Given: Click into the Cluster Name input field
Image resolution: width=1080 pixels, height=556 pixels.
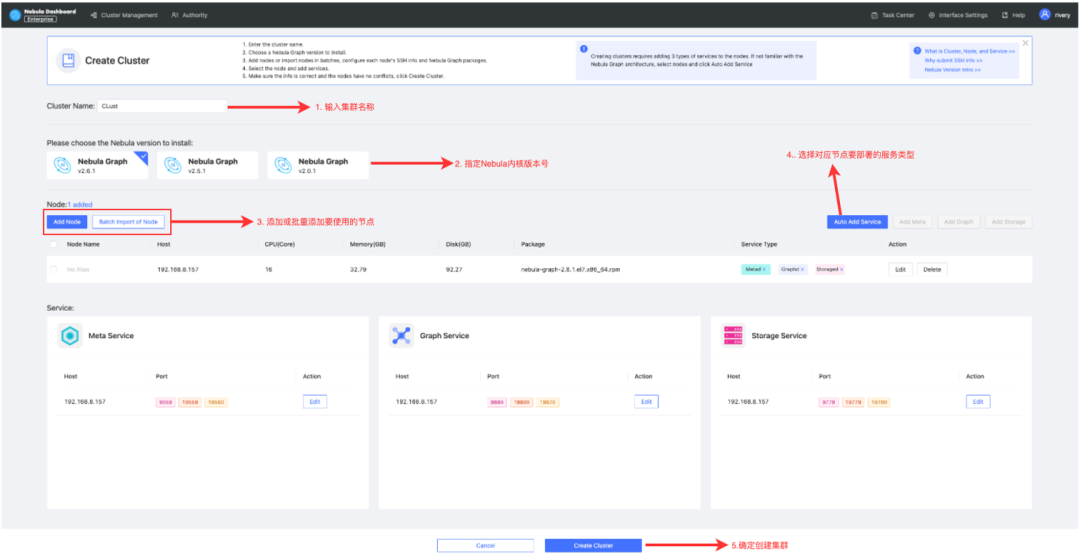Looking at the screenshot, I should [x=162, y=106].
